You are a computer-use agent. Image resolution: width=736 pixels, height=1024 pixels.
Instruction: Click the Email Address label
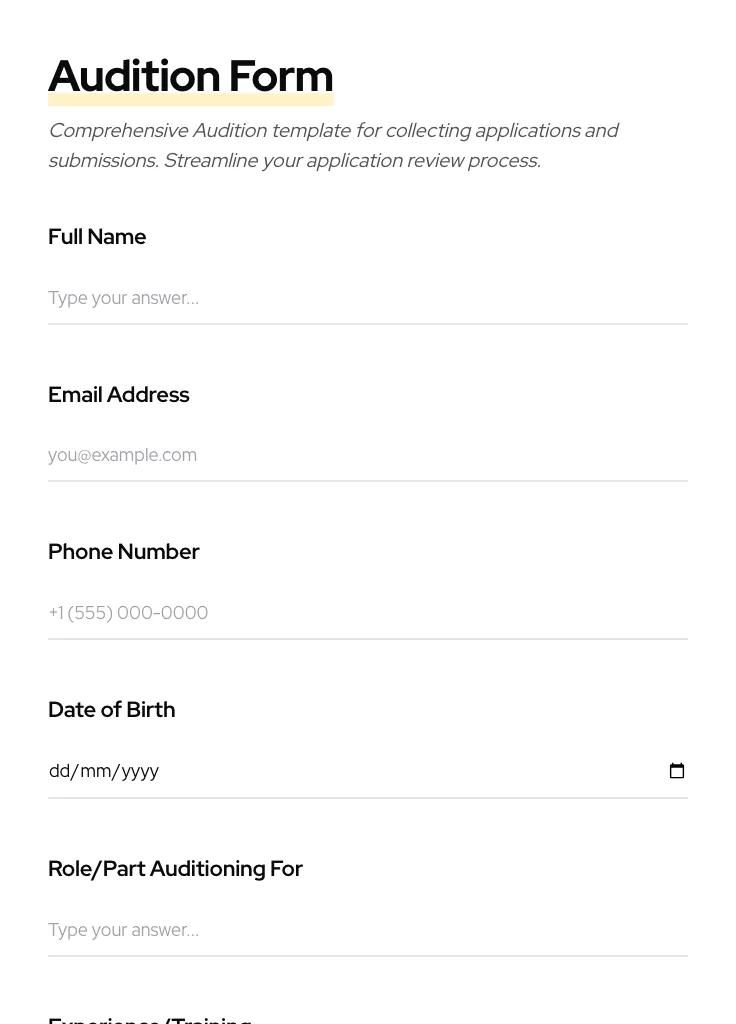(118, 395)
